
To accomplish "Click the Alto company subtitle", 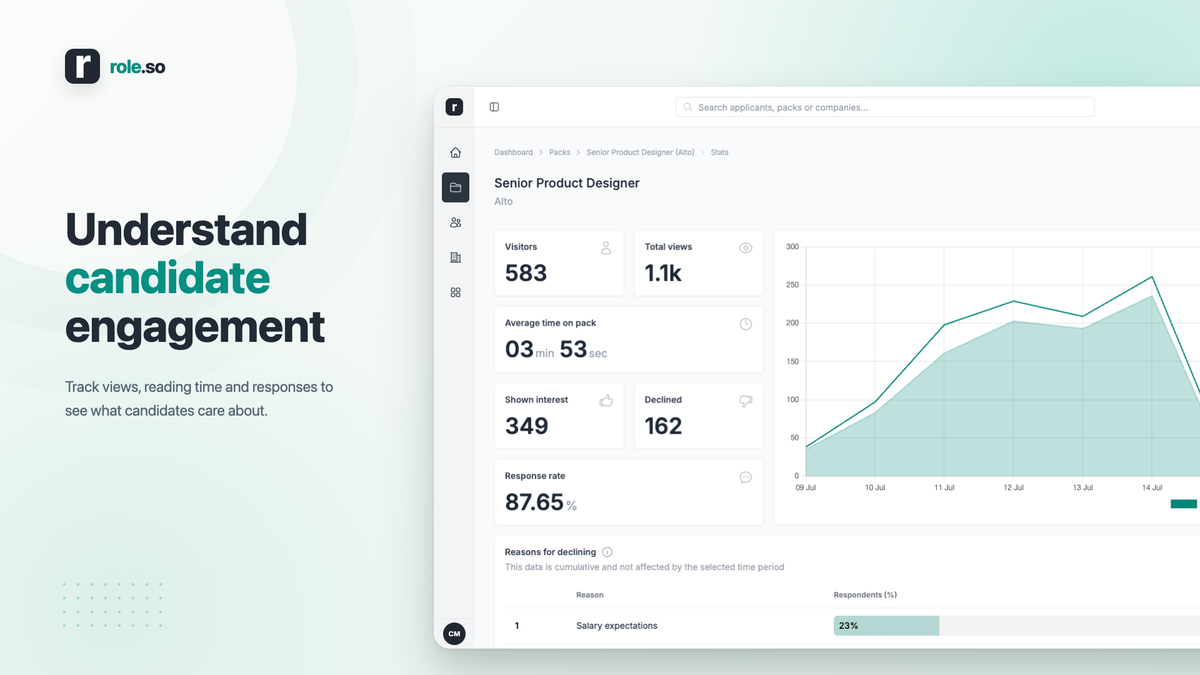I will (x=503, y=201).
